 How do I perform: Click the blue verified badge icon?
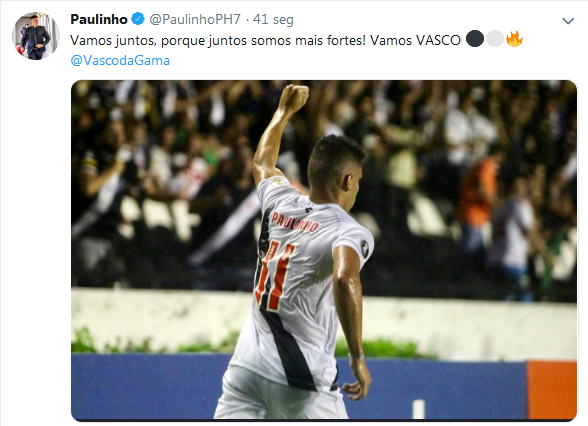(138, 19)
